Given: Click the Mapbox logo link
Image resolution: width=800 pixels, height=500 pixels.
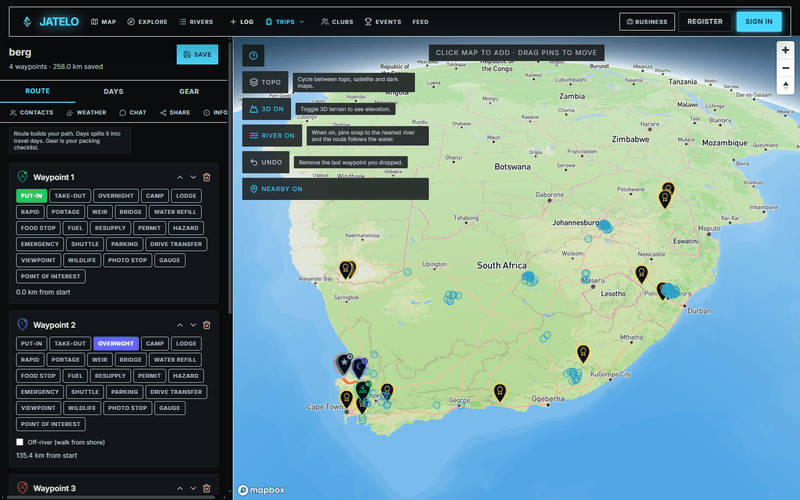Looking at the screenshot, I should (262, 490).
